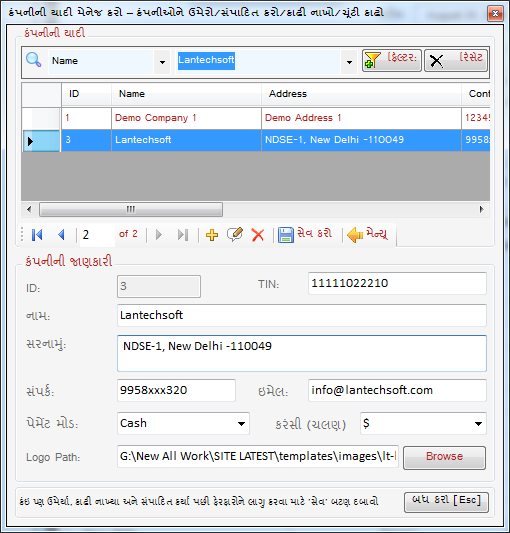The height and width of the screenshot is (533, 510).
Task: Go to the last record
Action: (x=183, y=235)
